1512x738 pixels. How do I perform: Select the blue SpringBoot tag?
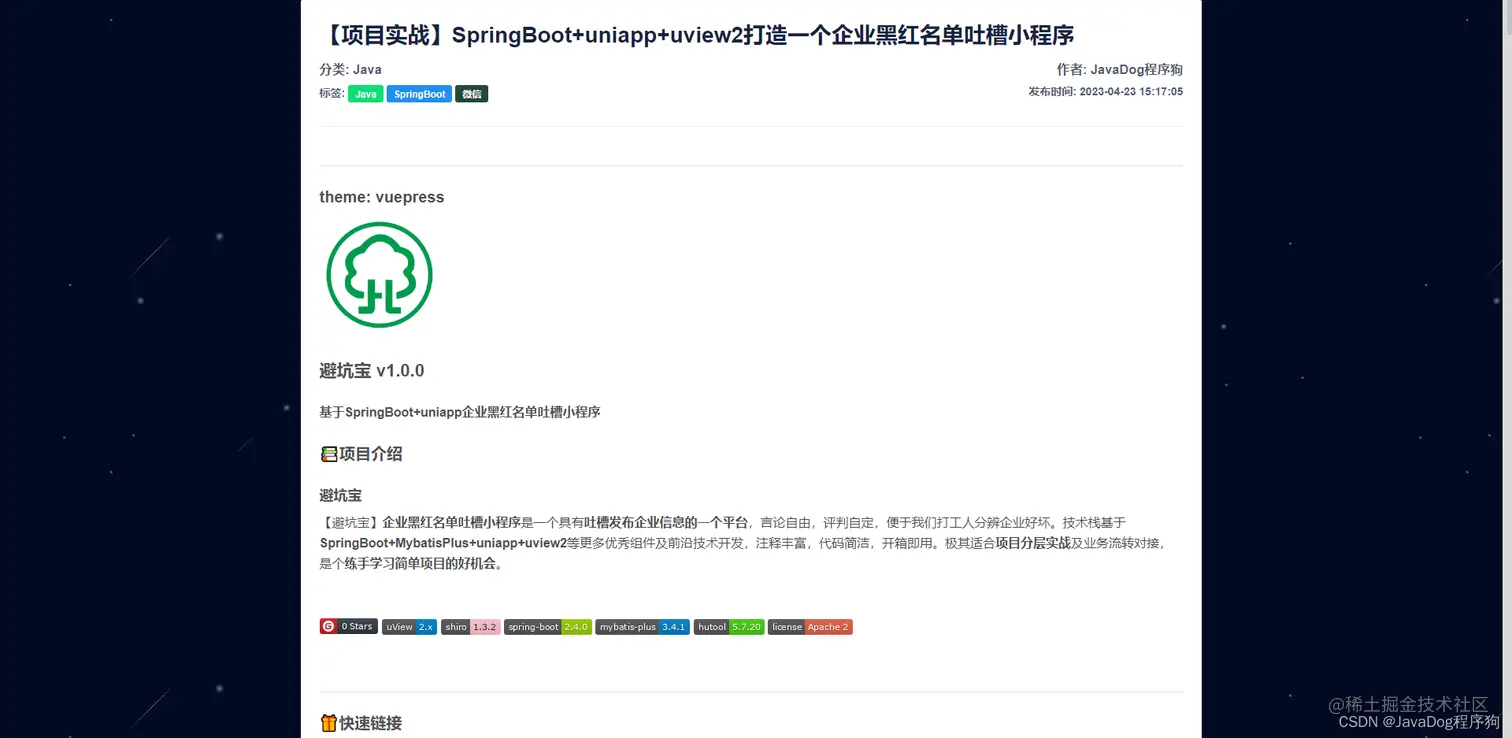coord(418,93)
